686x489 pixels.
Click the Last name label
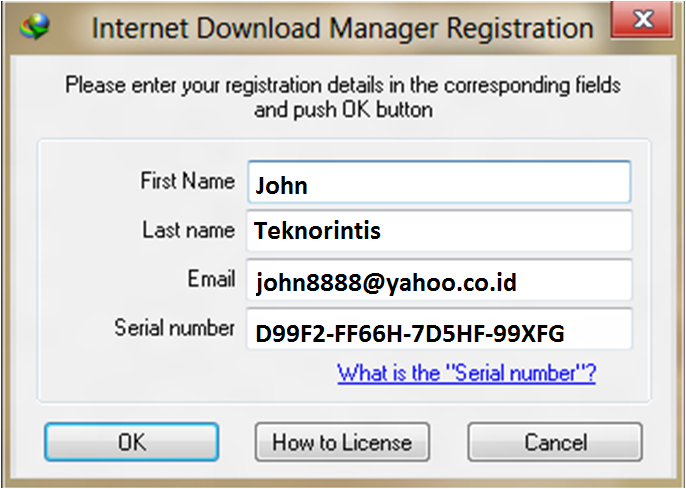point(189,230)
